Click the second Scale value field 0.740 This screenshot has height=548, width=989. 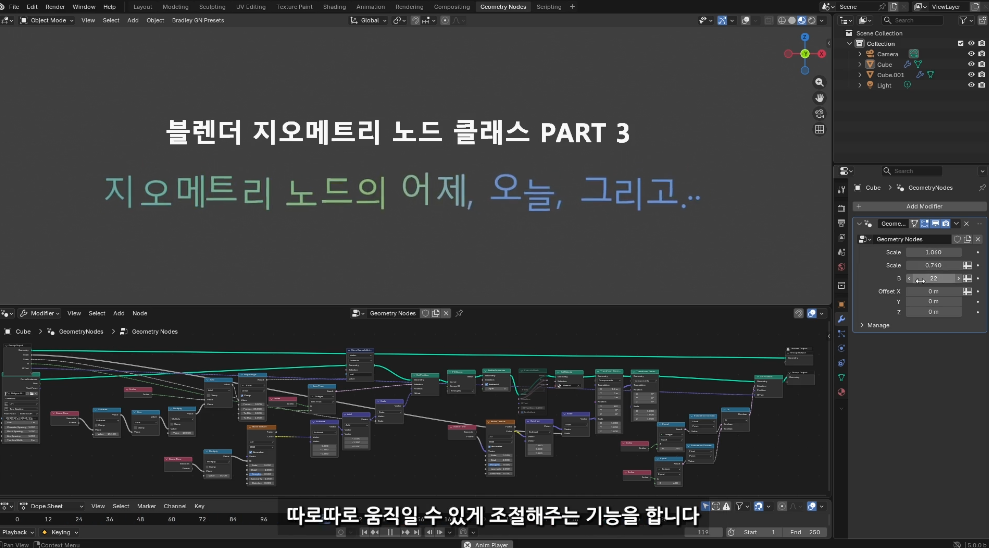click(x=933, y=265)
